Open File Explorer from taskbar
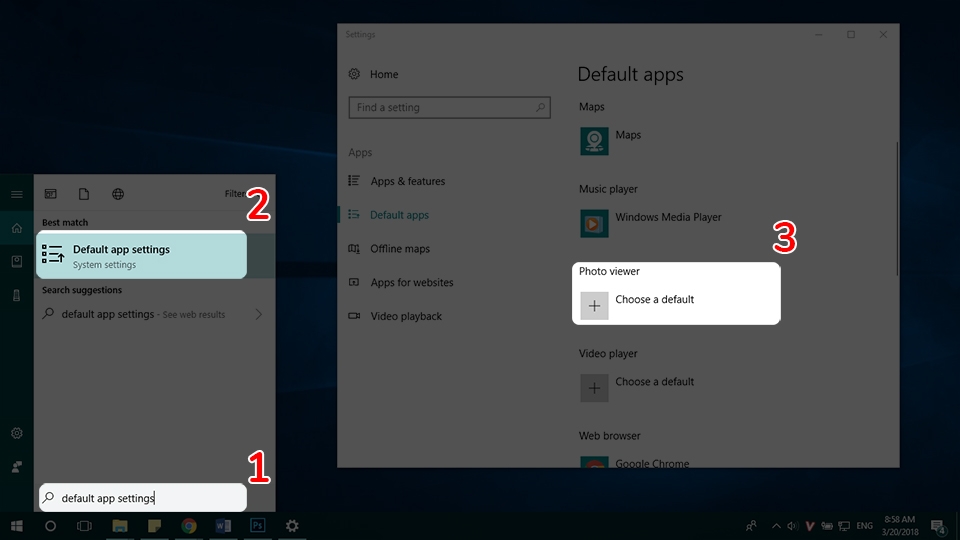Viewport: 960px width, 540px height. [x=120, y=526]
